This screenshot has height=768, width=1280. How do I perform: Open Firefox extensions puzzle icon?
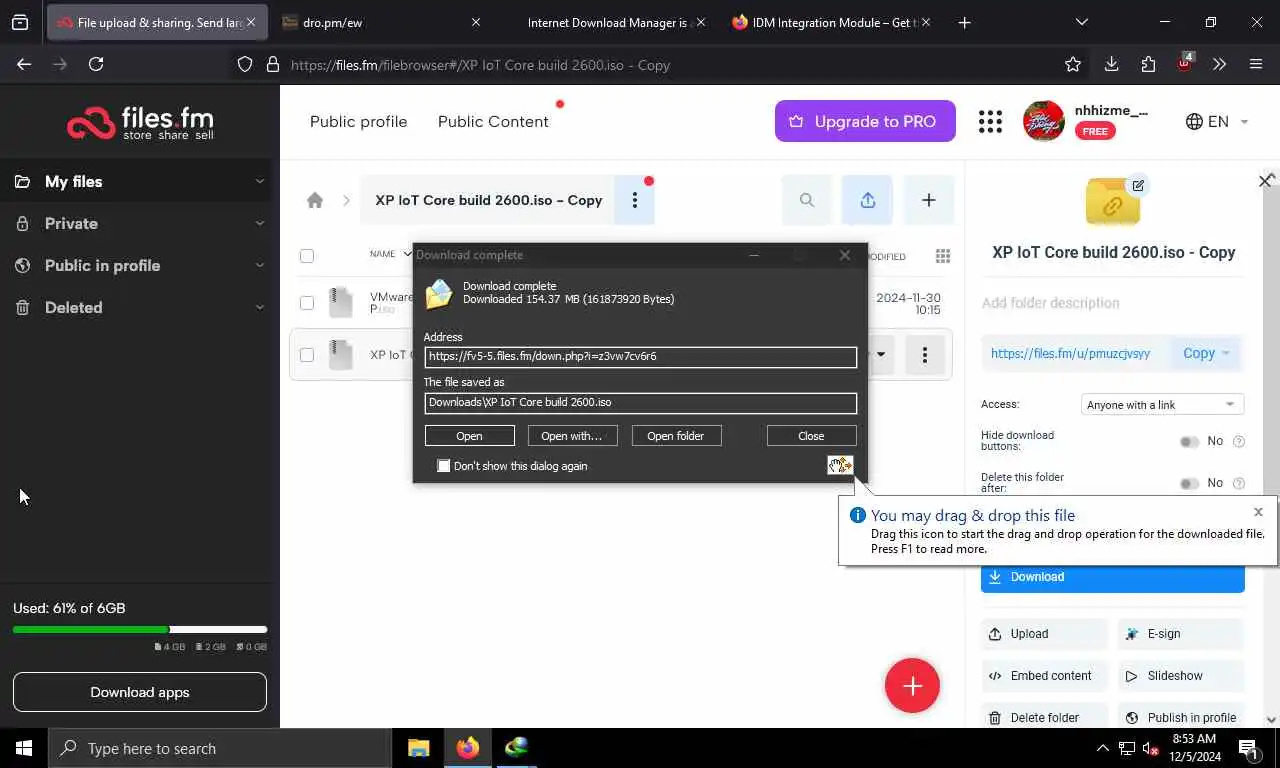pos(1148,64)
